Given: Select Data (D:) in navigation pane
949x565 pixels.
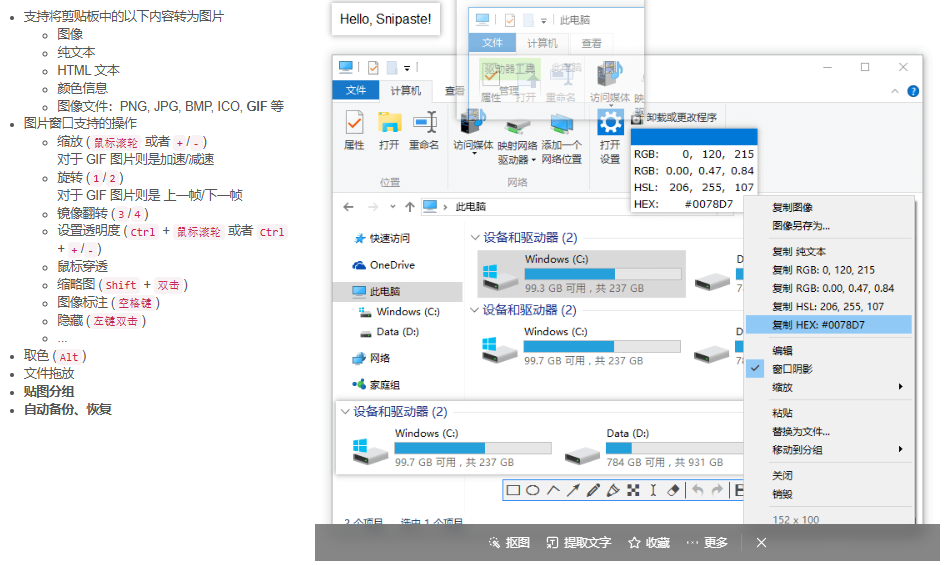Looking at the screenshot, I should coord(390,332).
